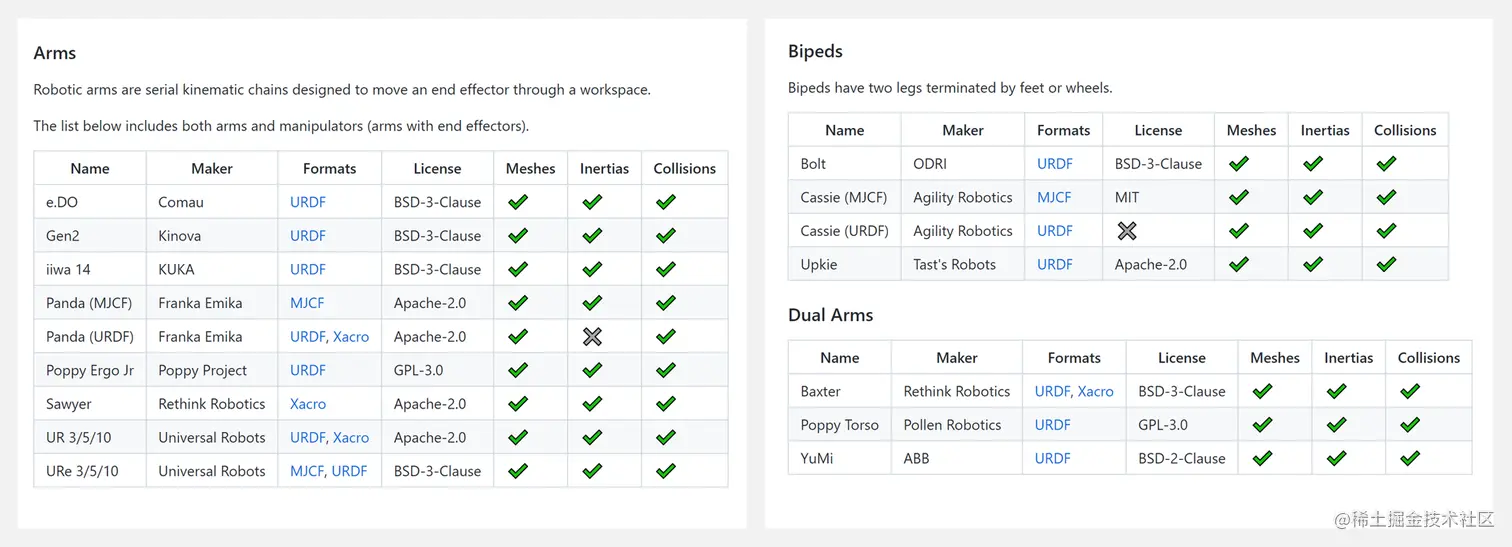Click the Inertias checkmark for Upkie
This screenshot has height=547, width=1512.
click(x=1313, y=265)
